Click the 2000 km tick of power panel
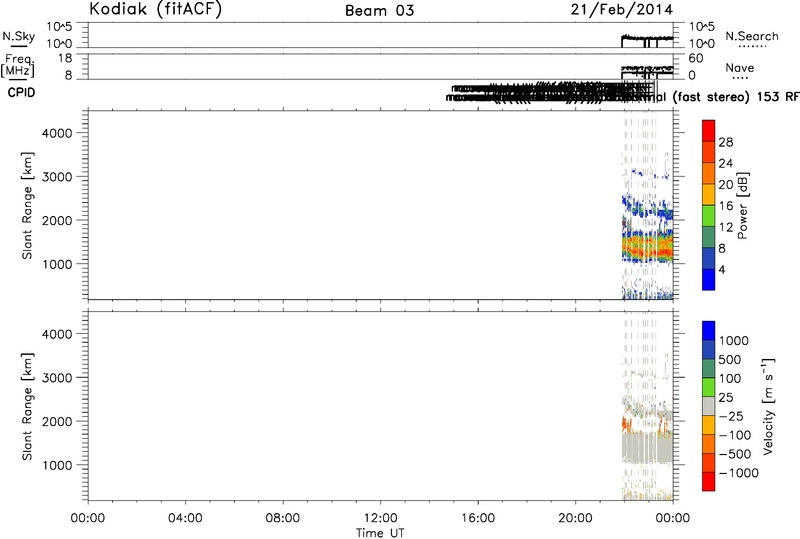Image resolution: width=800 pixels, height=539 pixels. [x=56, y=220]
